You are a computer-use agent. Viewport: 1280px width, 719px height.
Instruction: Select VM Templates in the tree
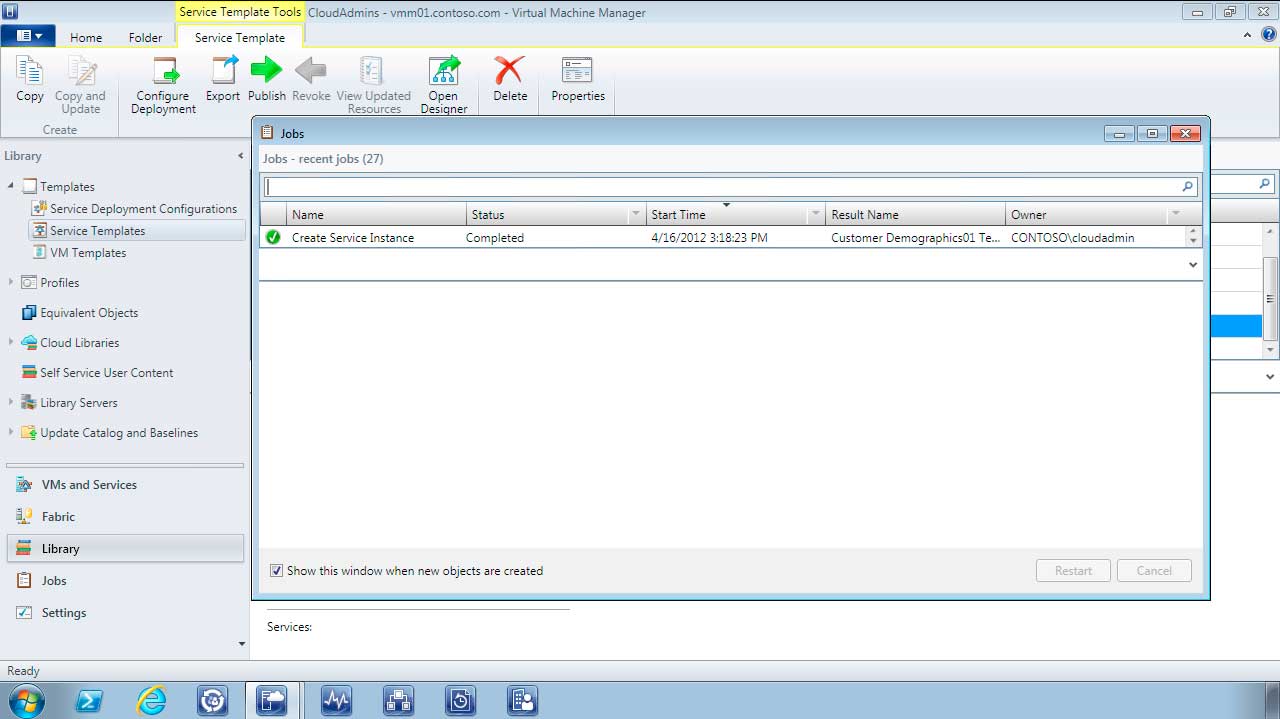88,253
